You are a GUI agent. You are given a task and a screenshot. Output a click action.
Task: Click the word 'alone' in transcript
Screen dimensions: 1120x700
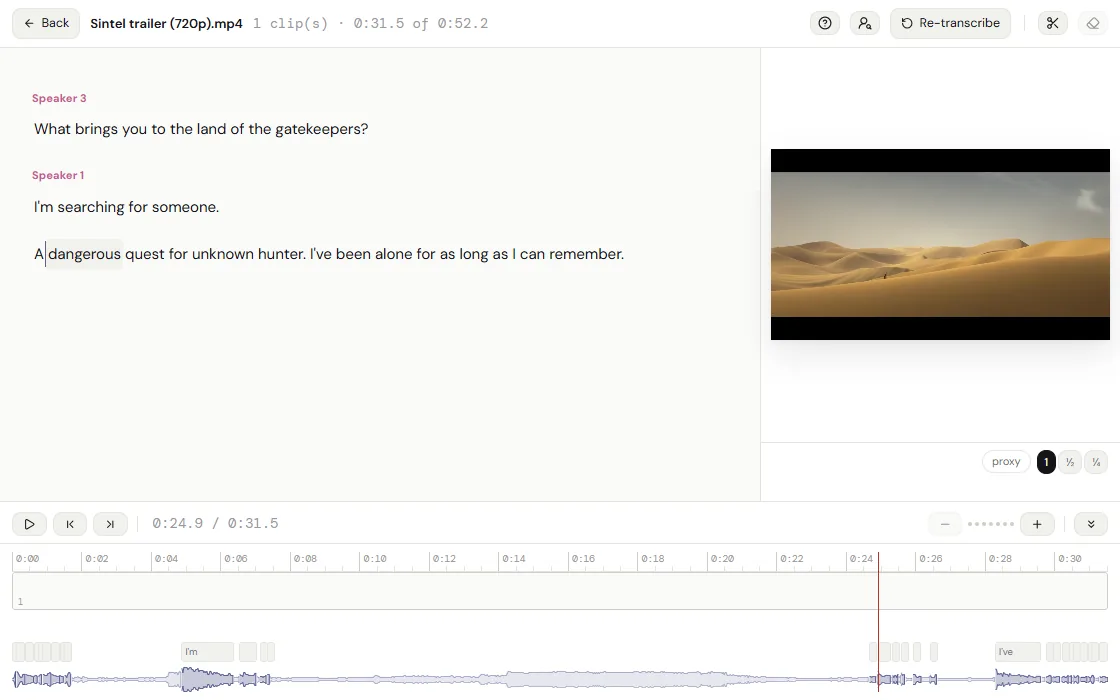point(394,254)
